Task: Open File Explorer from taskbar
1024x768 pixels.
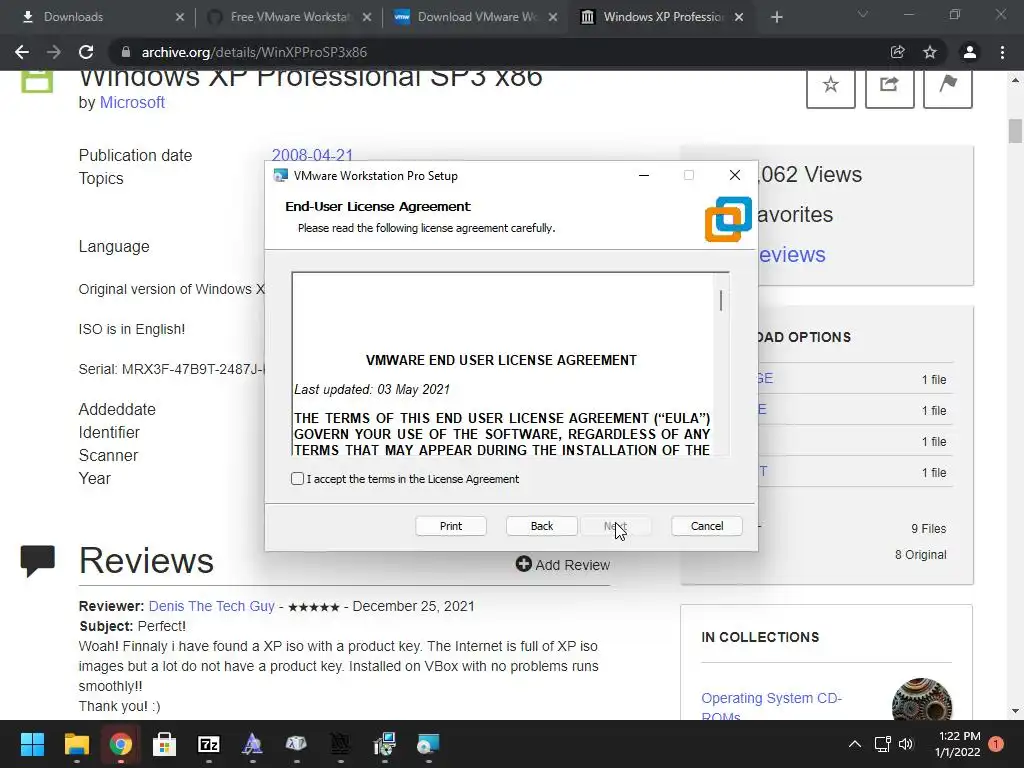Action: tap(76, 744)
